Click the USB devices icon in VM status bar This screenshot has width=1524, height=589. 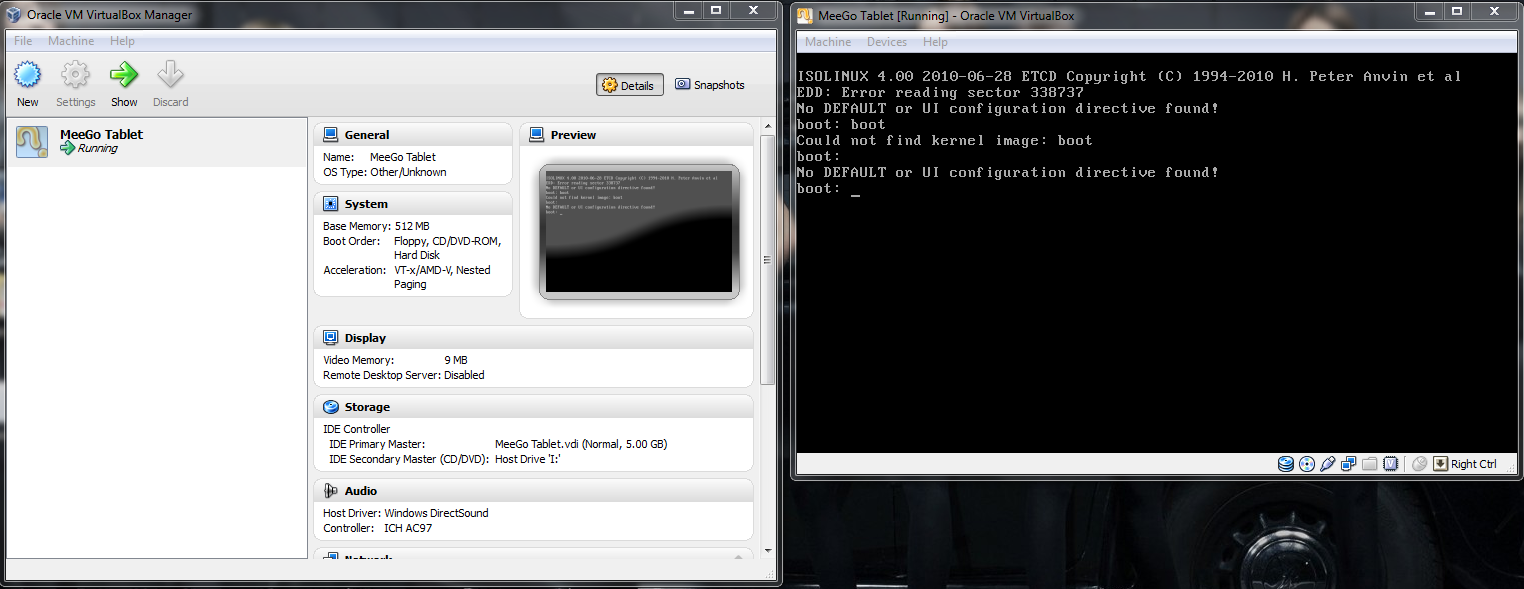coord(1328,464)
